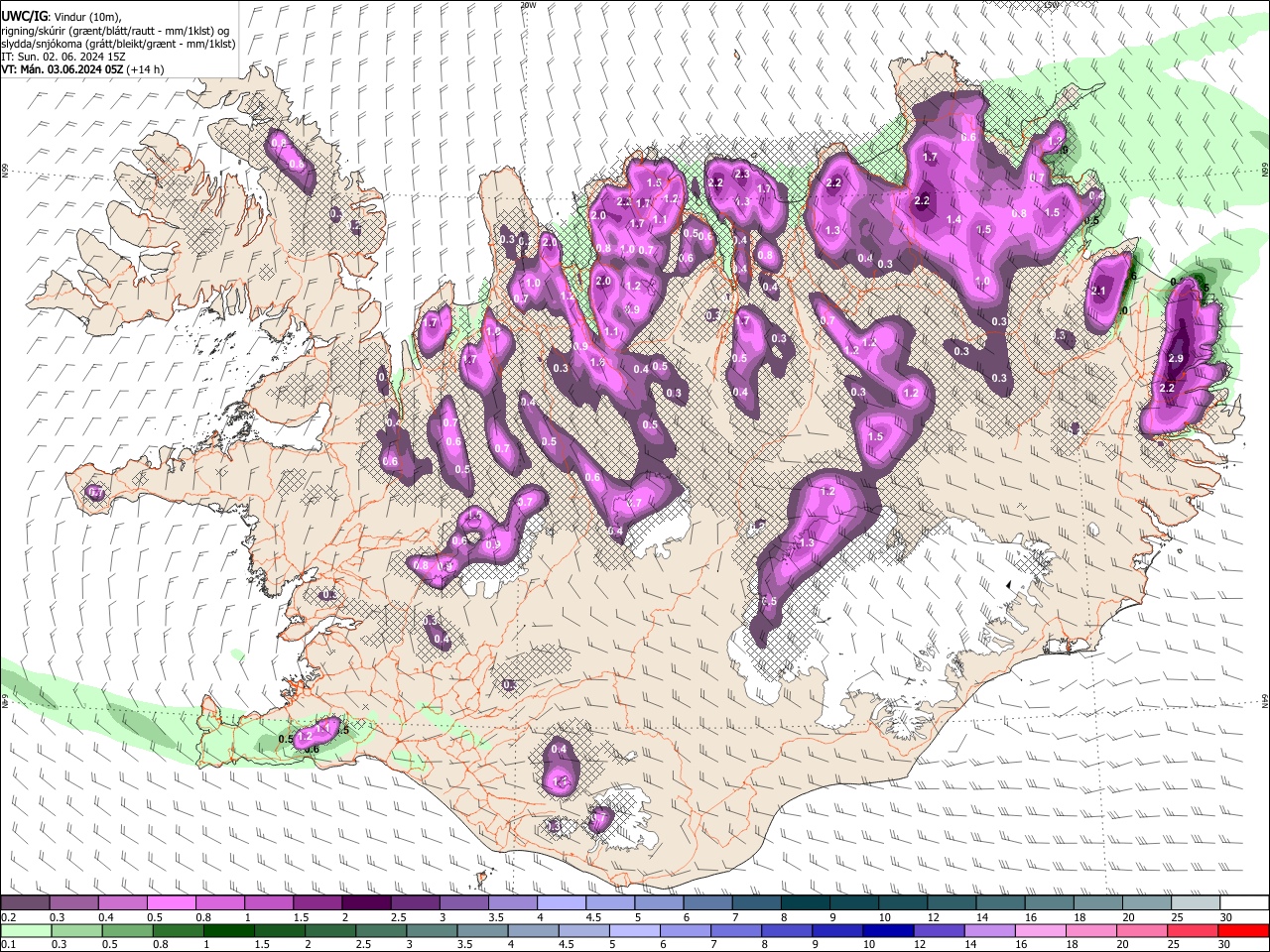This screenshot has width=1270, height=952.
Task: Select the "IT: Sun. 02. 06. 2024 15Z" line
Action: [63, 57]
